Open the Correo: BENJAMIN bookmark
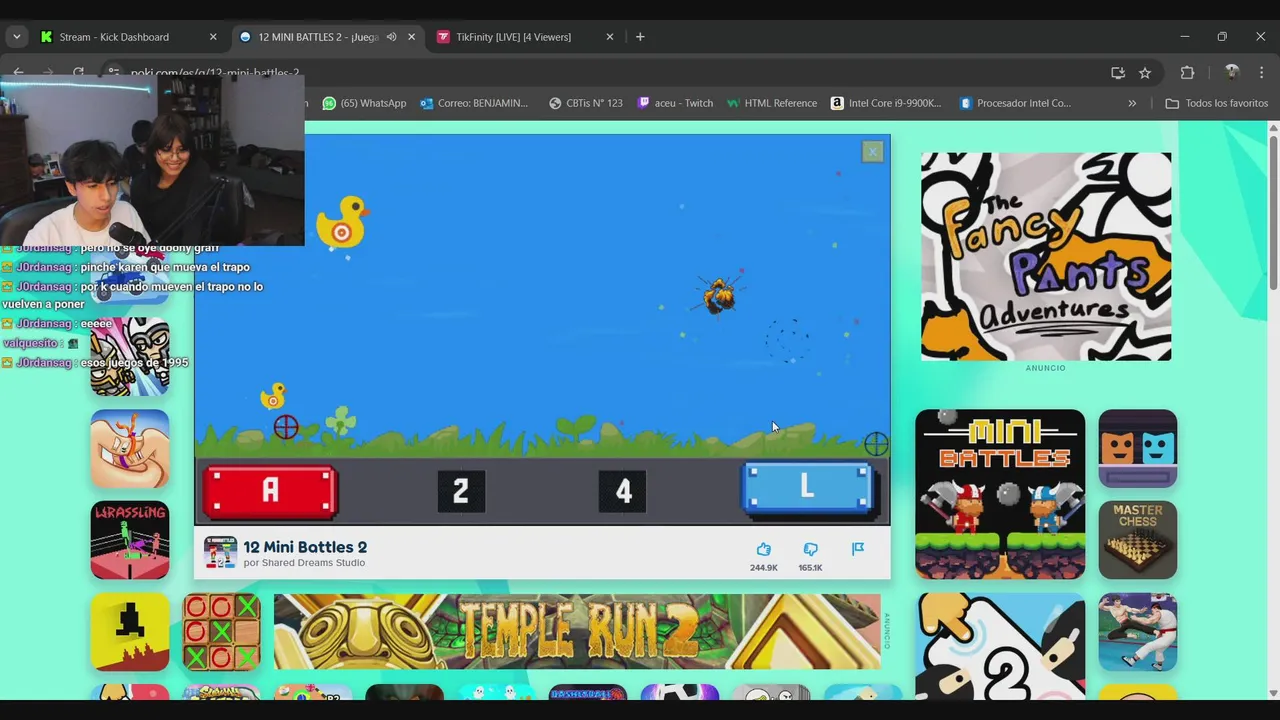 [474, 103]
